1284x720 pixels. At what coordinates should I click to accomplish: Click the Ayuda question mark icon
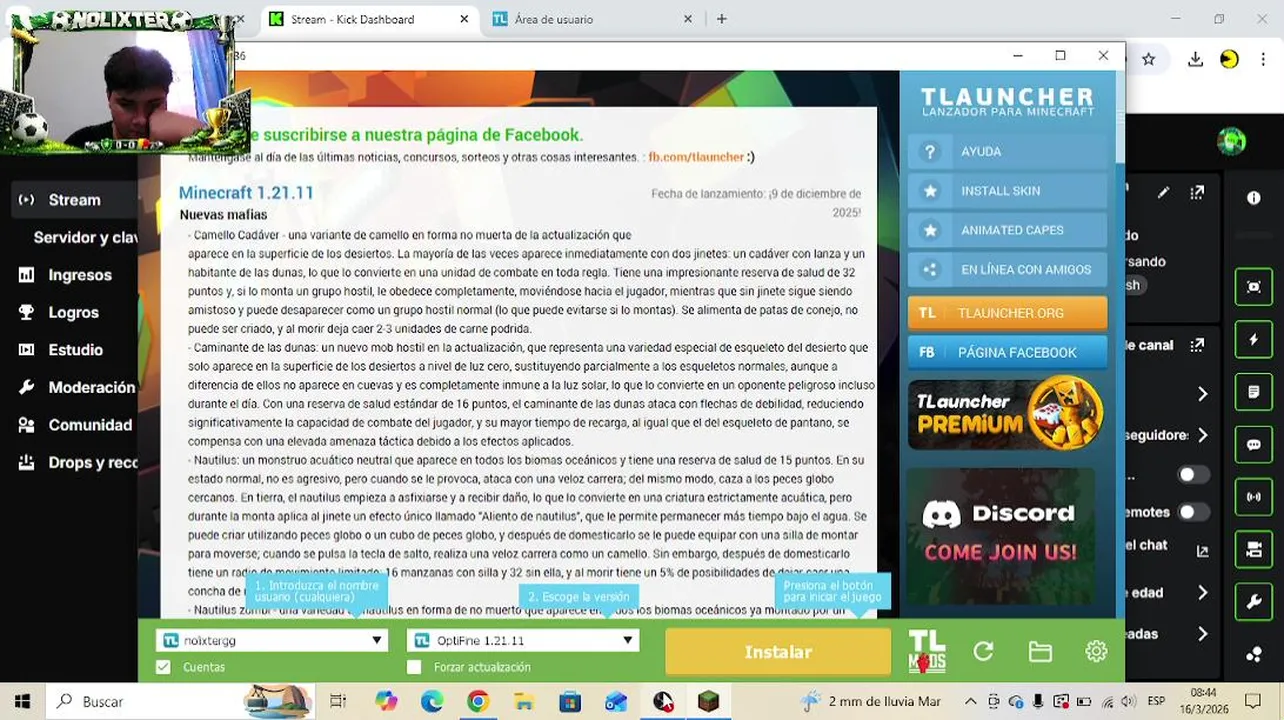[930, 152]
